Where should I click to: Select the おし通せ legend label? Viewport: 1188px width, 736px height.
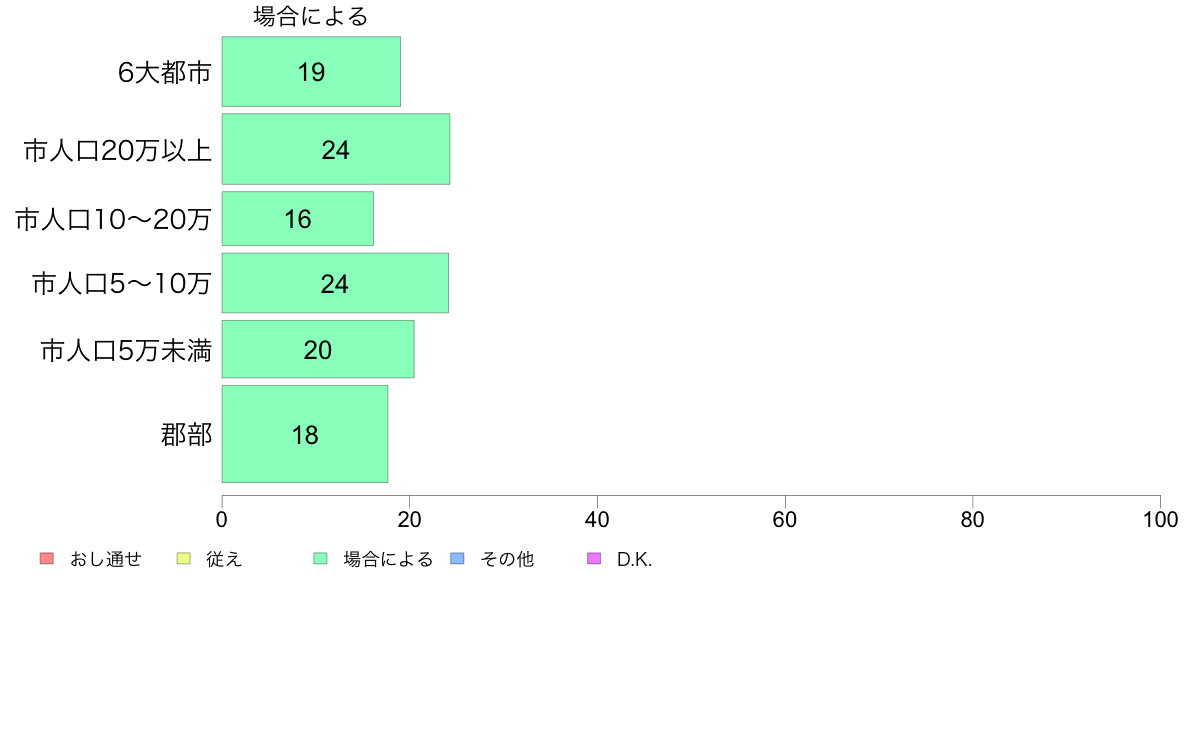[x=105, y=559]
